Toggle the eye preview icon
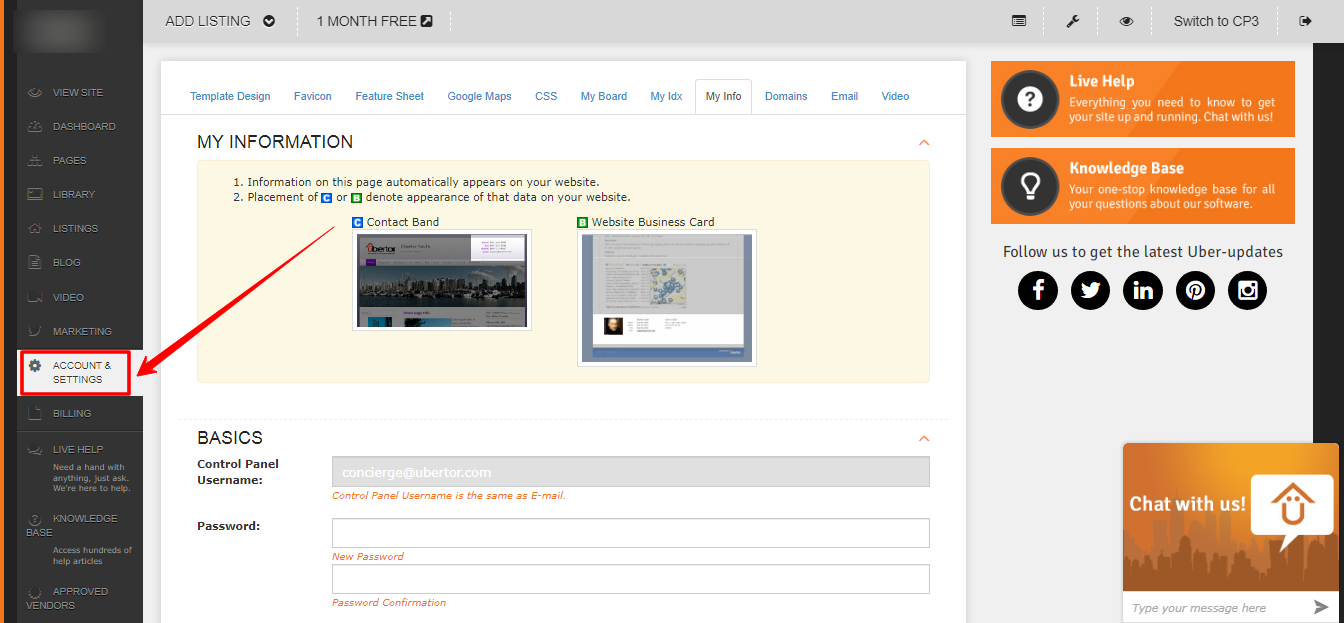Viewport: 1344px width, 623px height. click(1126, 21)
